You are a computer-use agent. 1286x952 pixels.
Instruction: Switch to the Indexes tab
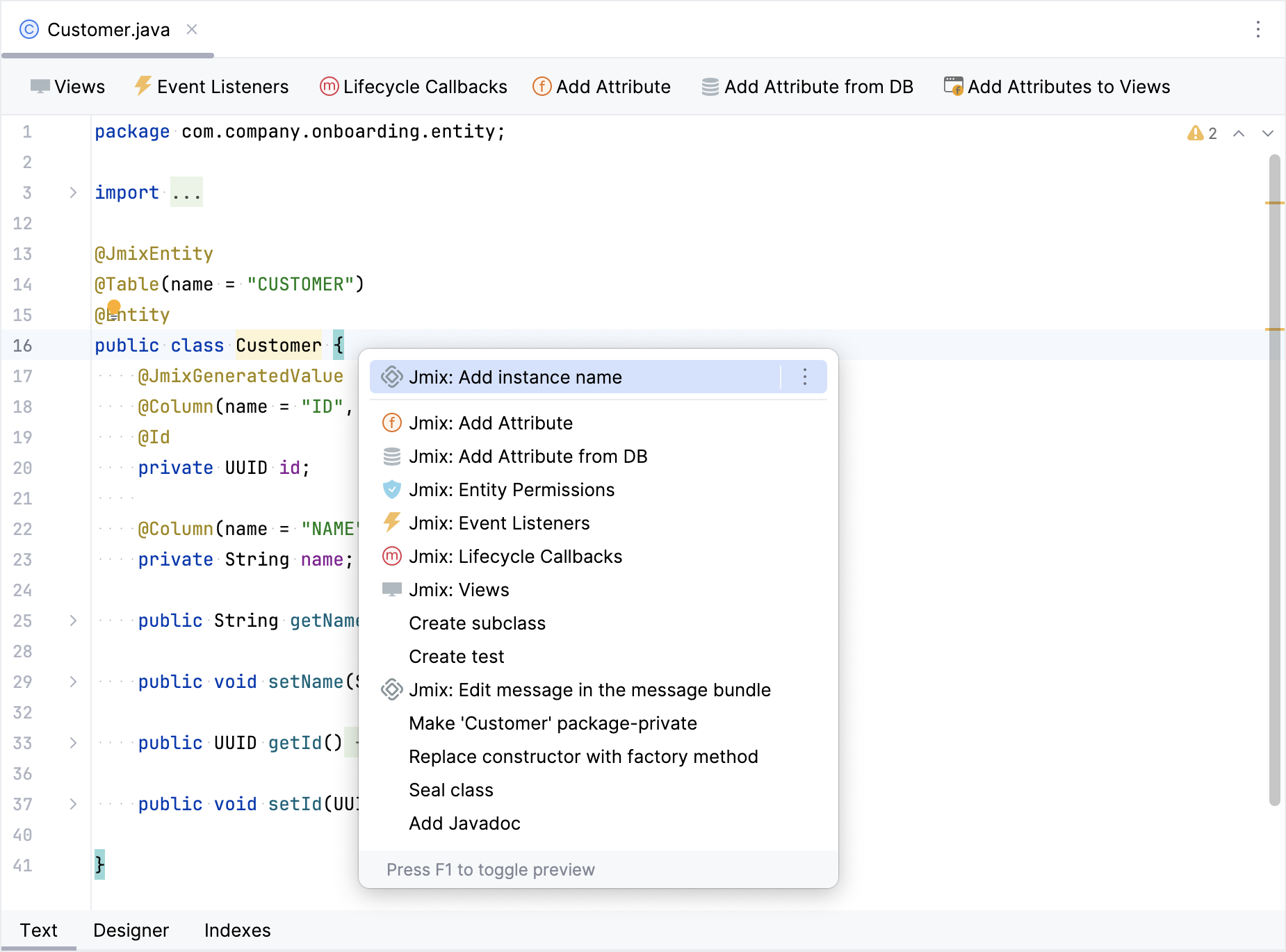coord(237,930)
